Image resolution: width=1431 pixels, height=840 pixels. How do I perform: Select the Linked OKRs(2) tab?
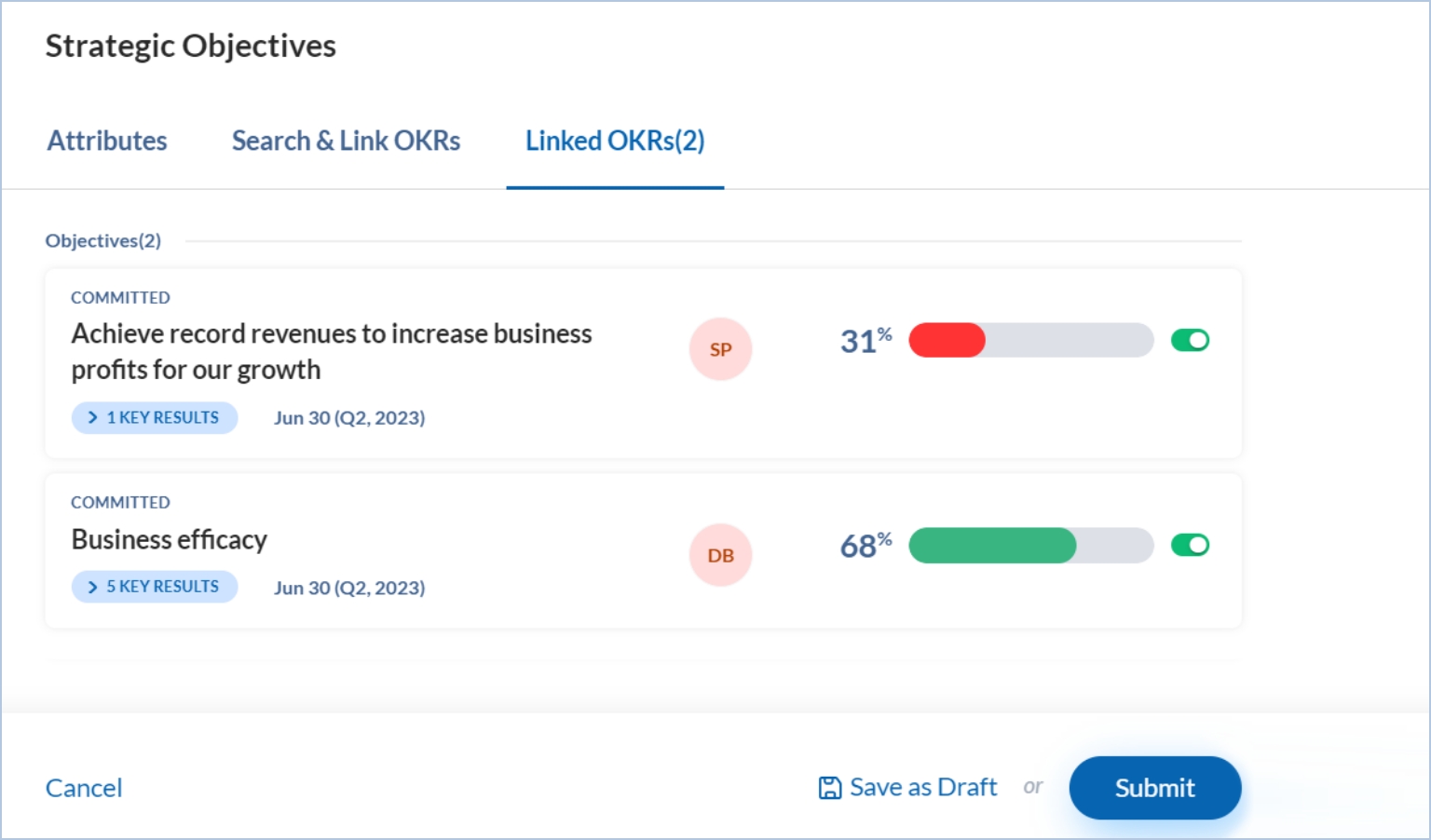tap(615, 141)
